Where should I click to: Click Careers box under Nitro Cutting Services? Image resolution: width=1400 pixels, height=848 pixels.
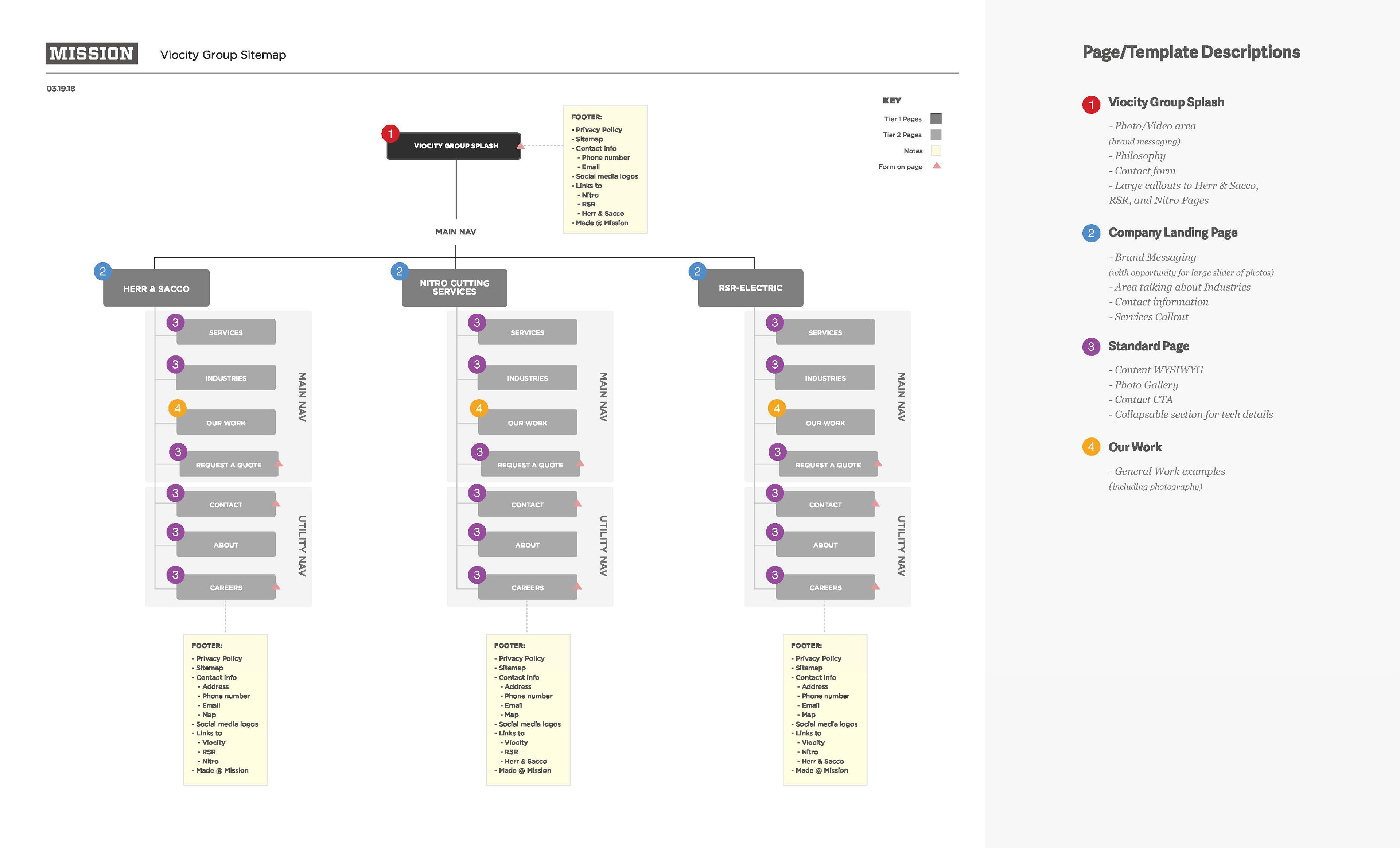pyautogui.click(x=528, y=587)
